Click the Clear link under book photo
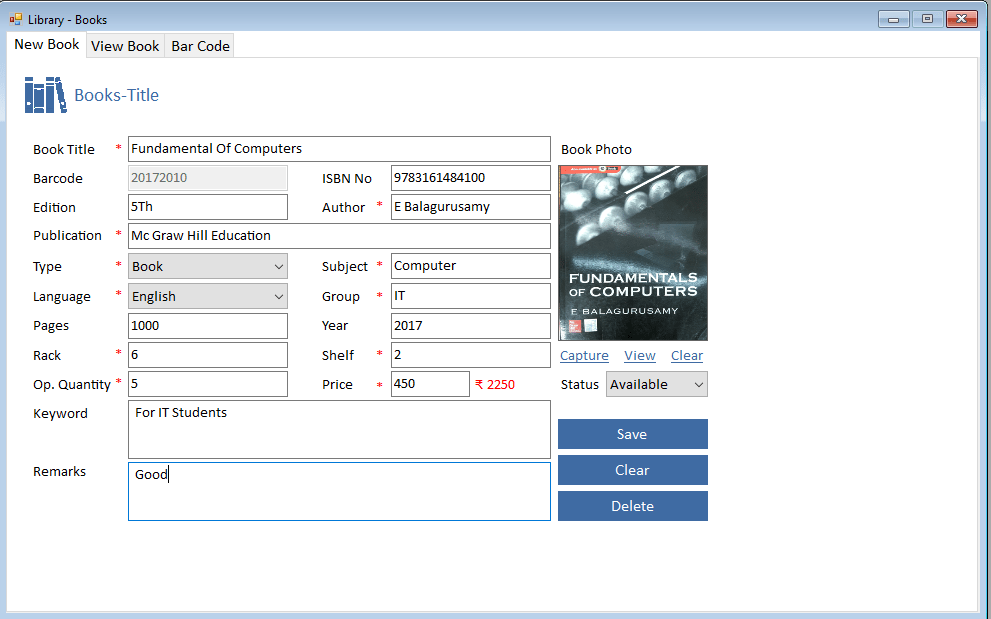This screenshot has width=991, height=619. tap(686, 356)
